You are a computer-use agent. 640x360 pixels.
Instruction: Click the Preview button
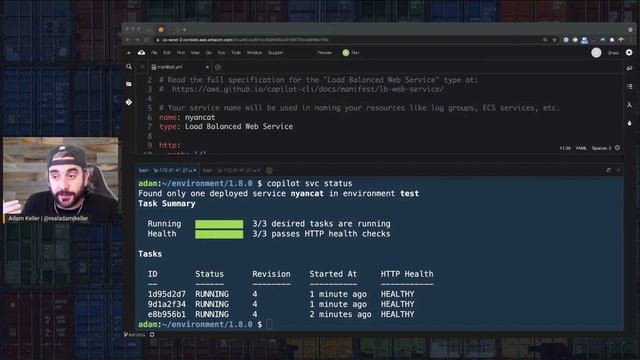324,53
